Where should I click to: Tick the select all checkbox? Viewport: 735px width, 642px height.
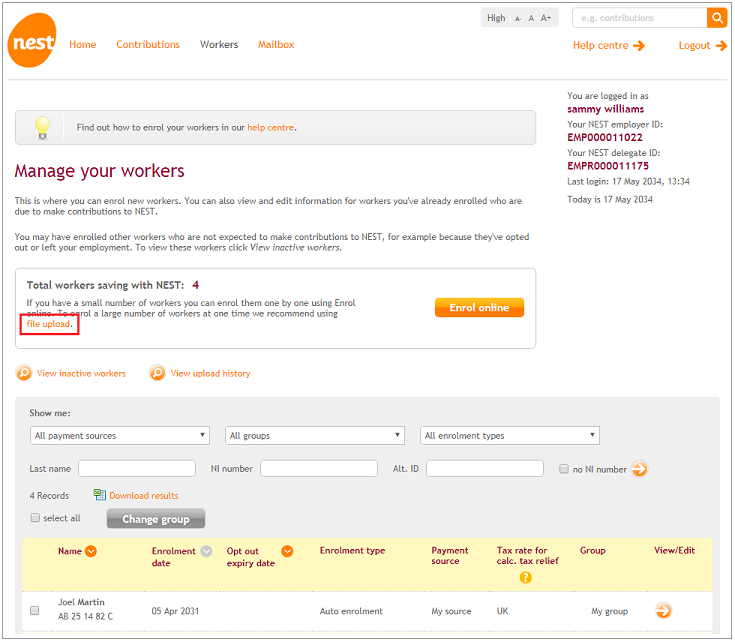point(35,517)
